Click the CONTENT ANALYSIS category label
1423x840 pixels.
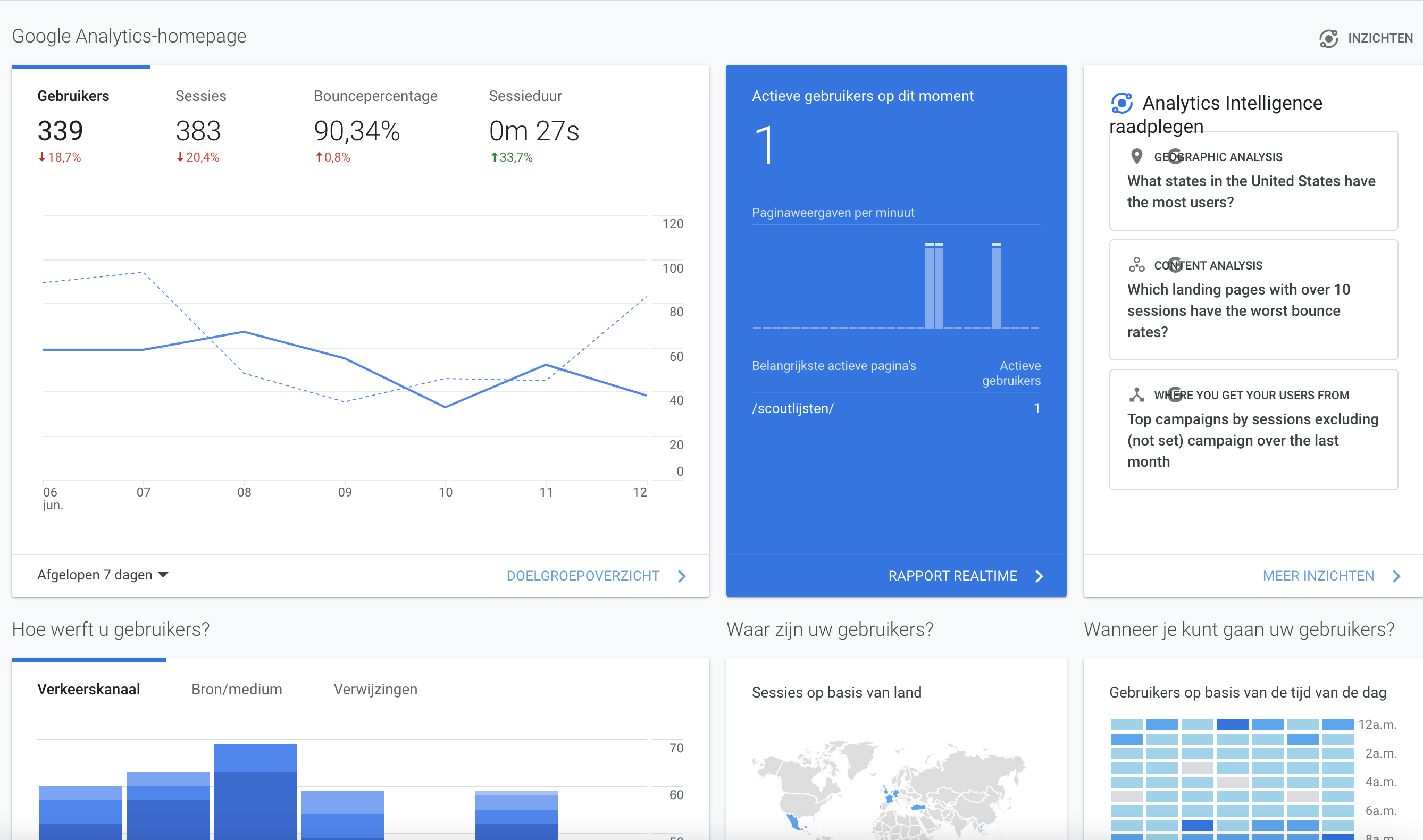pos(1208,265)
